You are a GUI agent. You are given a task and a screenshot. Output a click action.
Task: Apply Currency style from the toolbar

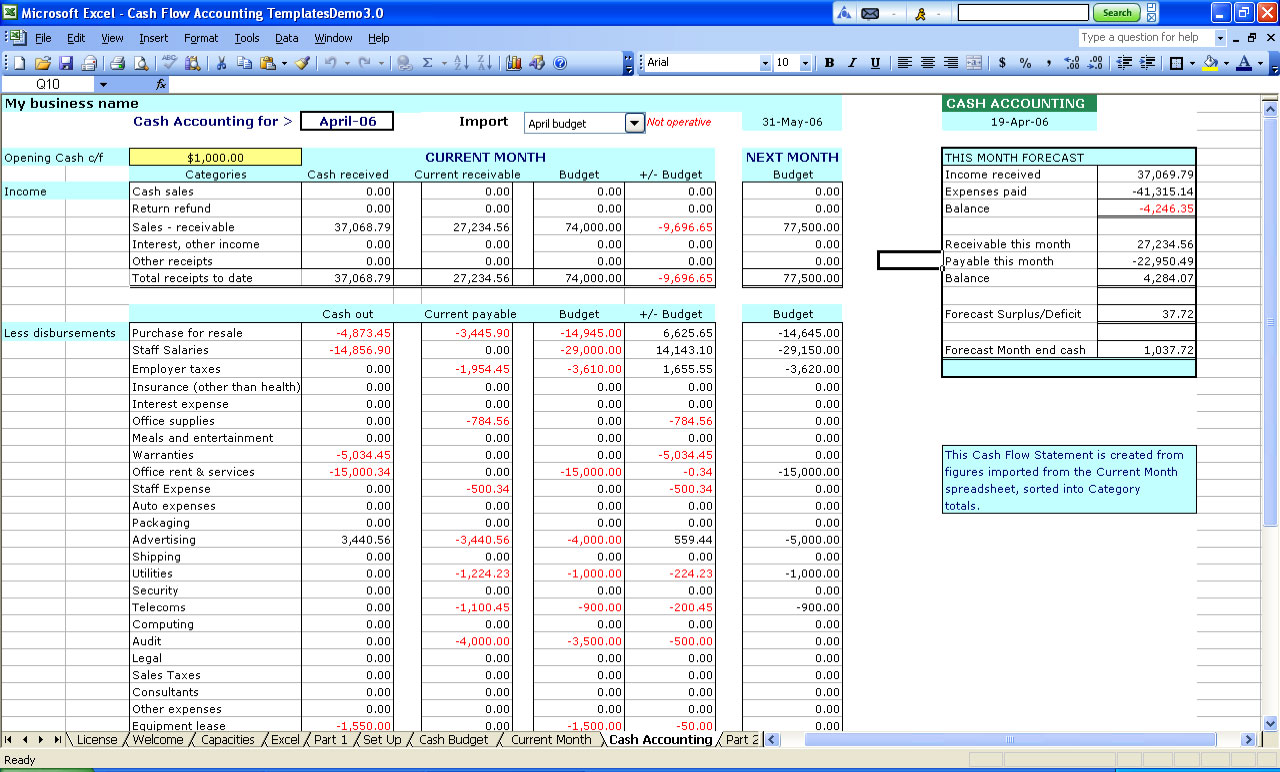click(1002, 63)
